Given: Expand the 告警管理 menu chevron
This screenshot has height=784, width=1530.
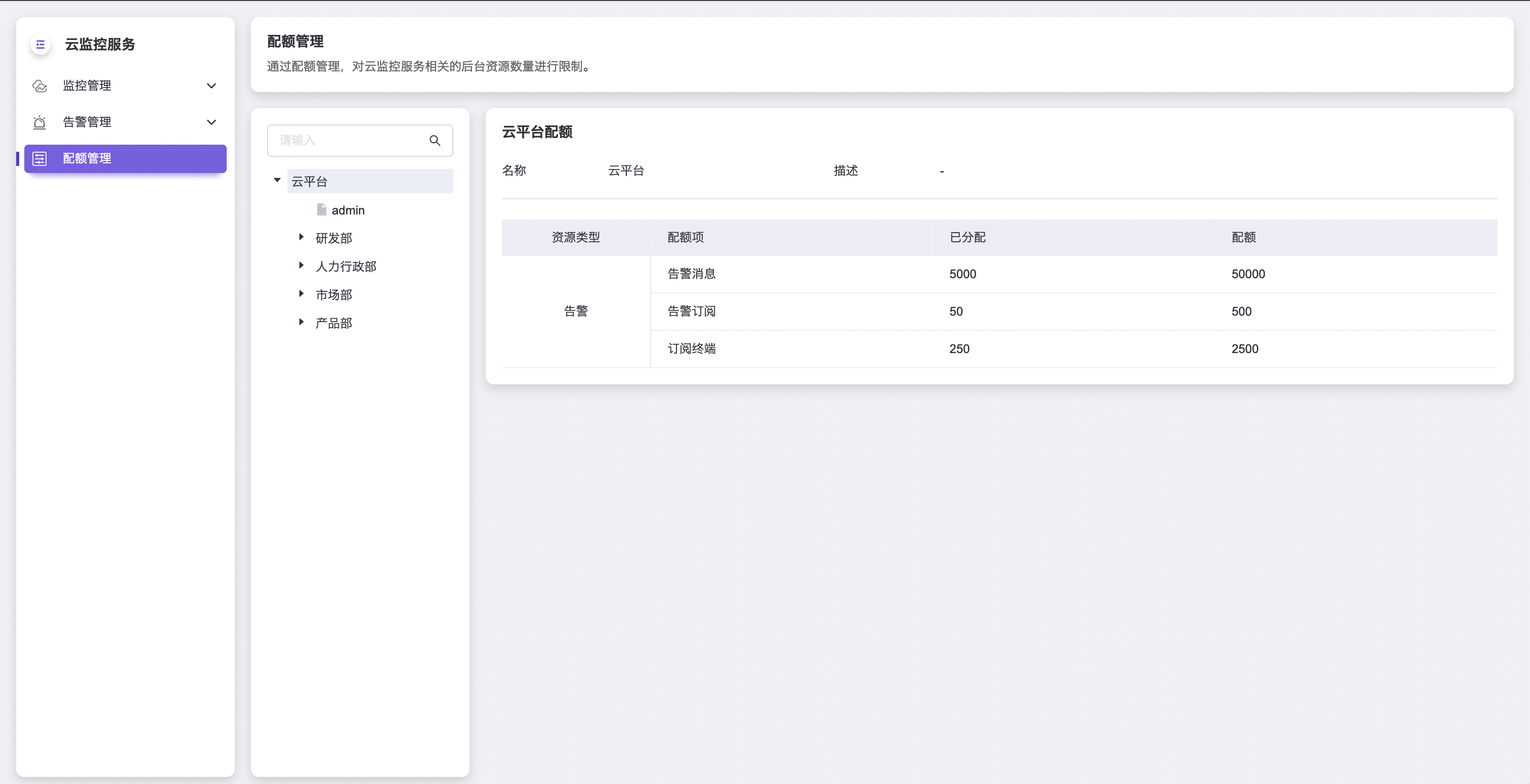Looking at the screenshot, I should (211, 122).
